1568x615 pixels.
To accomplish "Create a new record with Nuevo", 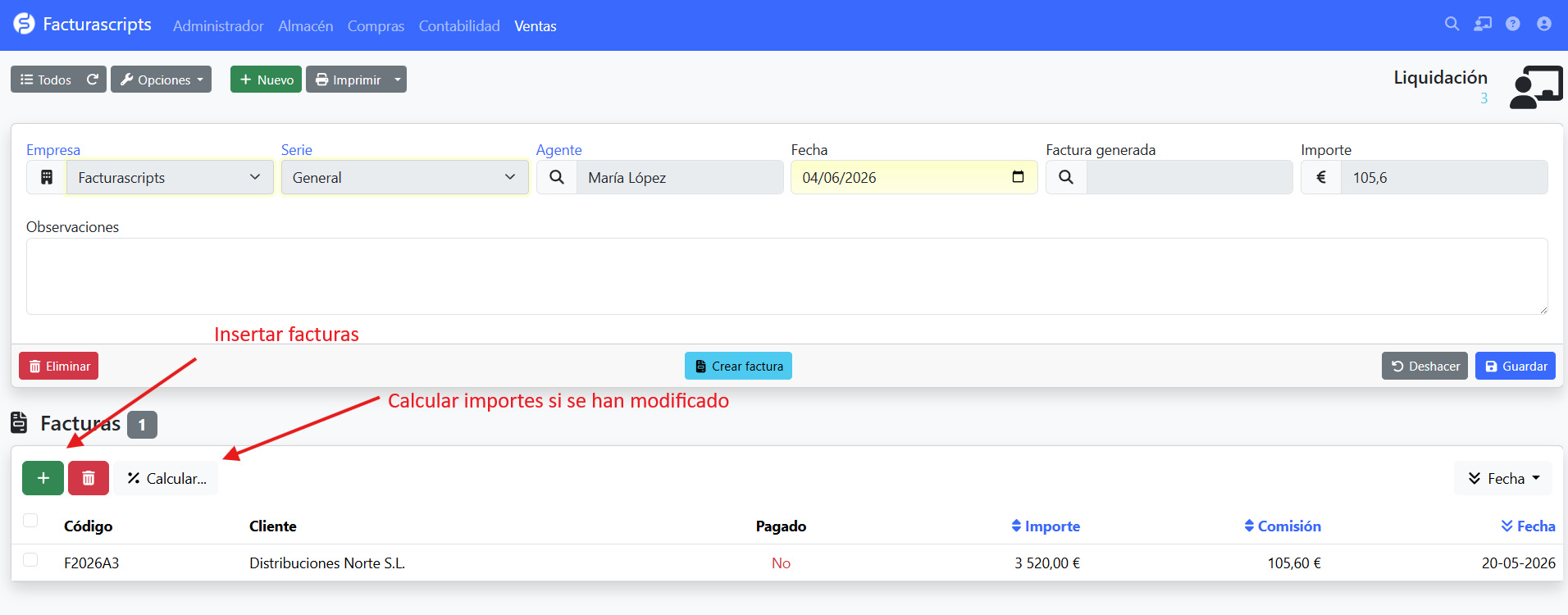I will 266,80.
